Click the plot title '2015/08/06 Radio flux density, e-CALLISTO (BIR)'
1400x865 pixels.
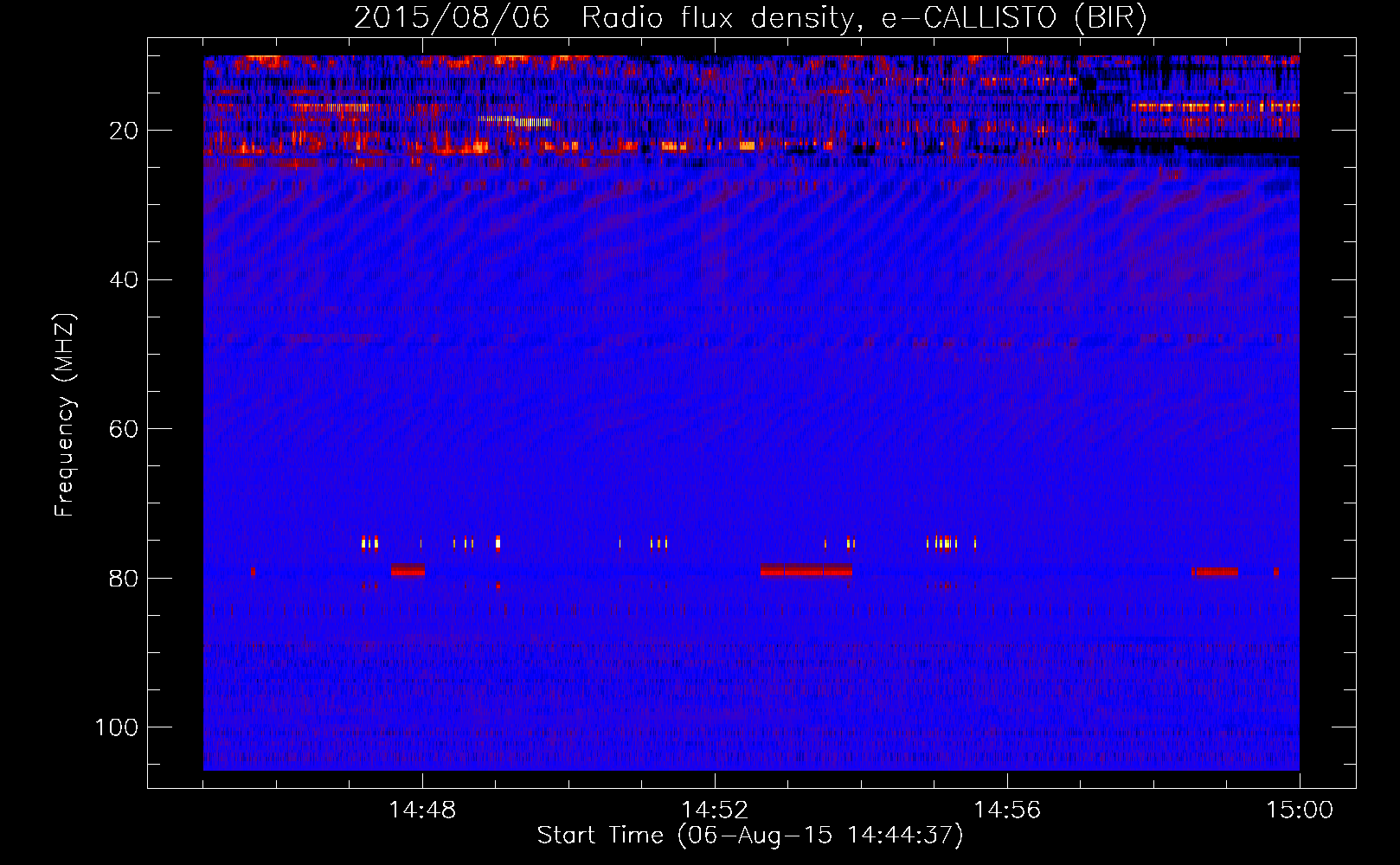[750, 17]
